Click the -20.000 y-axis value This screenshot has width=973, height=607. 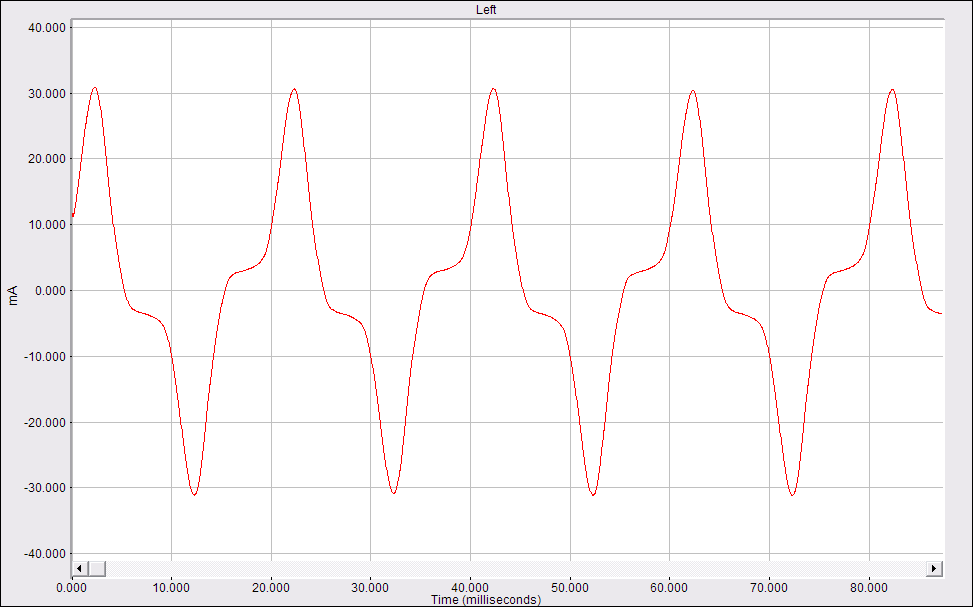[45, 423]
